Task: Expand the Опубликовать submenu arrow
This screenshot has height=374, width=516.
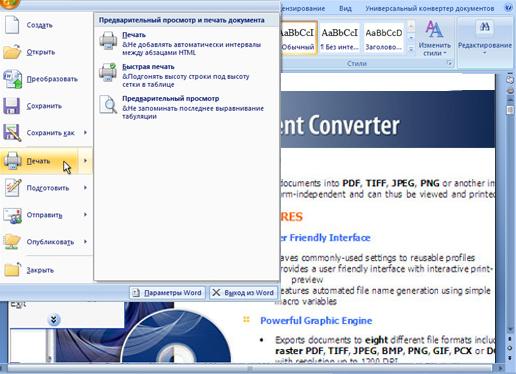Action: (86, 242)
